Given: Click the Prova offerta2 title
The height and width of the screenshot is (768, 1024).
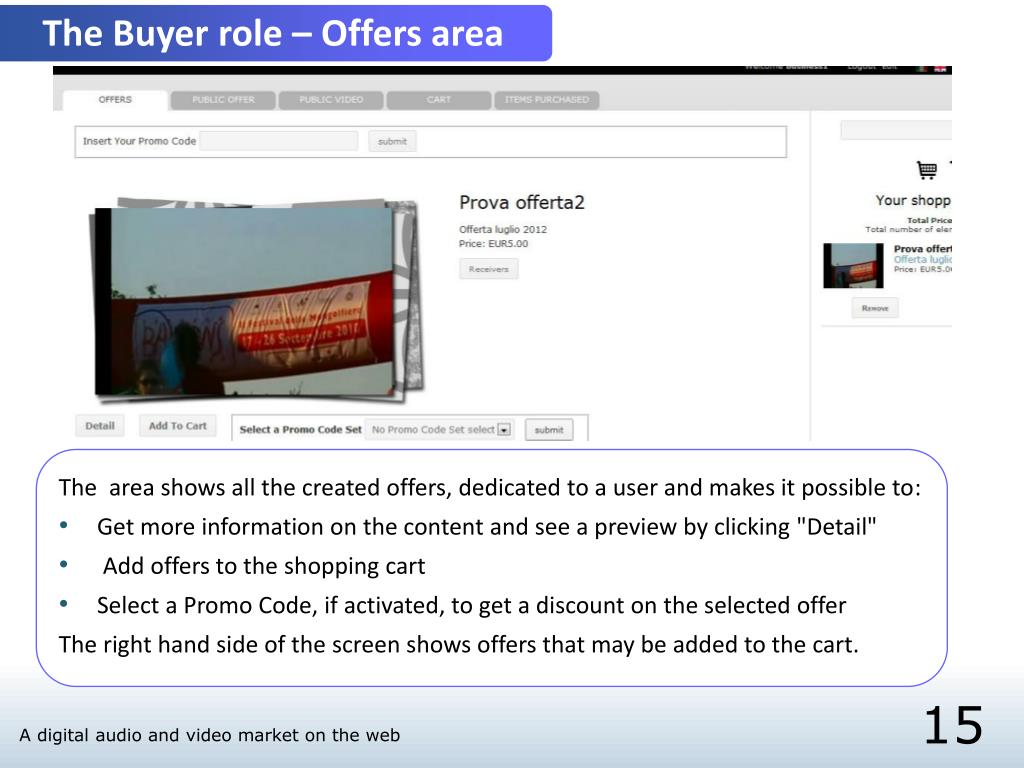Looking at the screenshot, I should [x=522, y=202].
